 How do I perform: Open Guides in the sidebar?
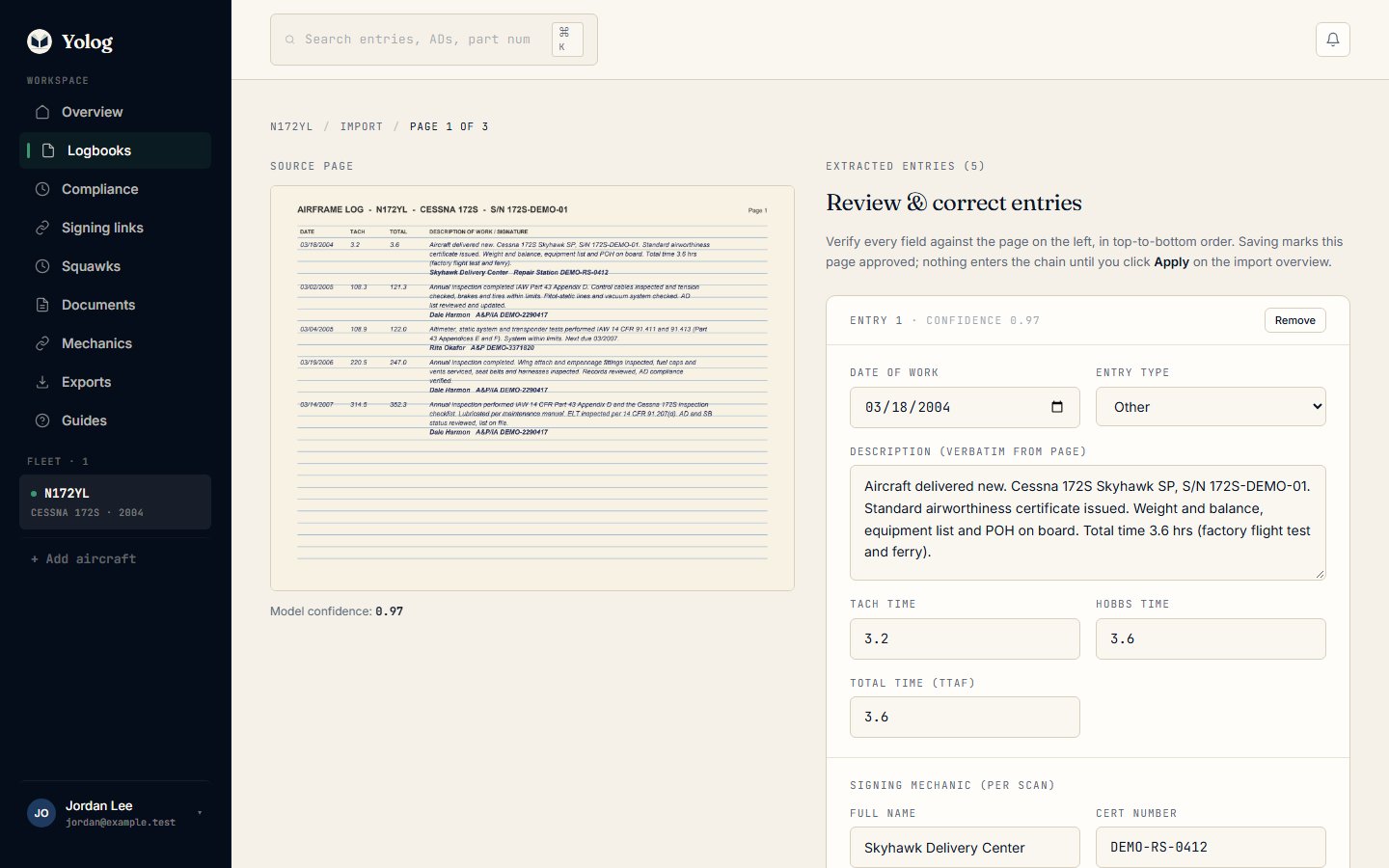click(115, 420)
